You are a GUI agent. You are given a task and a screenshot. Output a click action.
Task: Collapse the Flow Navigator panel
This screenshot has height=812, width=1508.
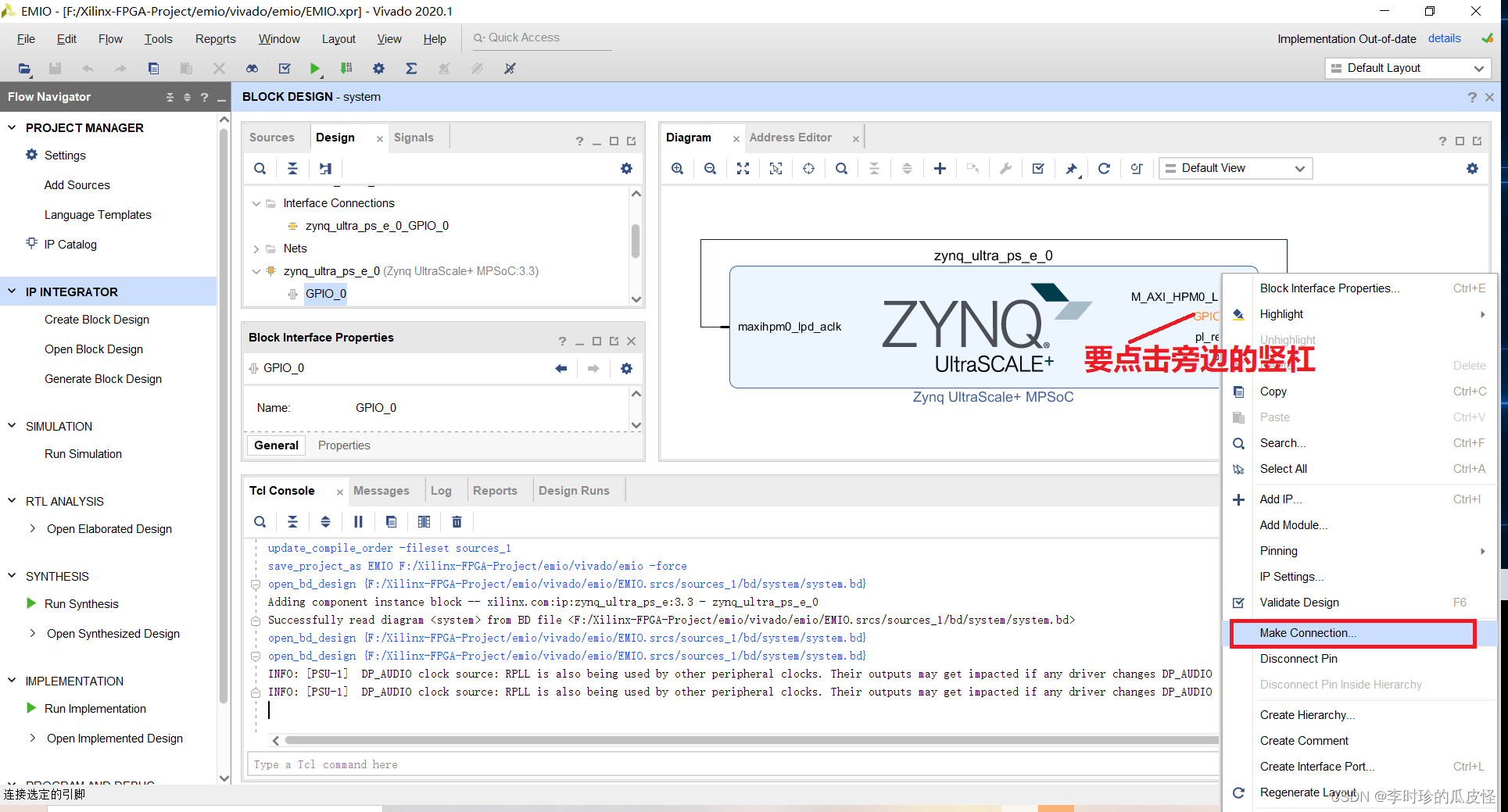point(221,96)
